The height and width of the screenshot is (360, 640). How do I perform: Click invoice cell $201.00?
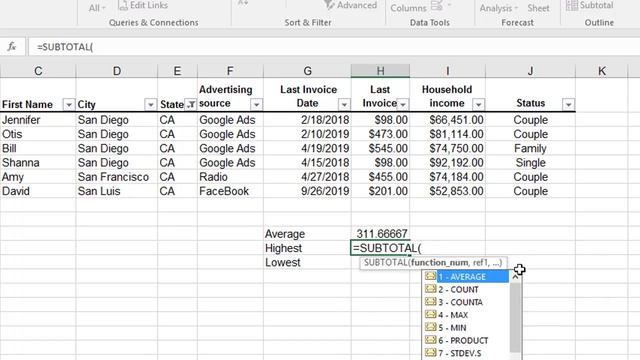pos(380,191)
